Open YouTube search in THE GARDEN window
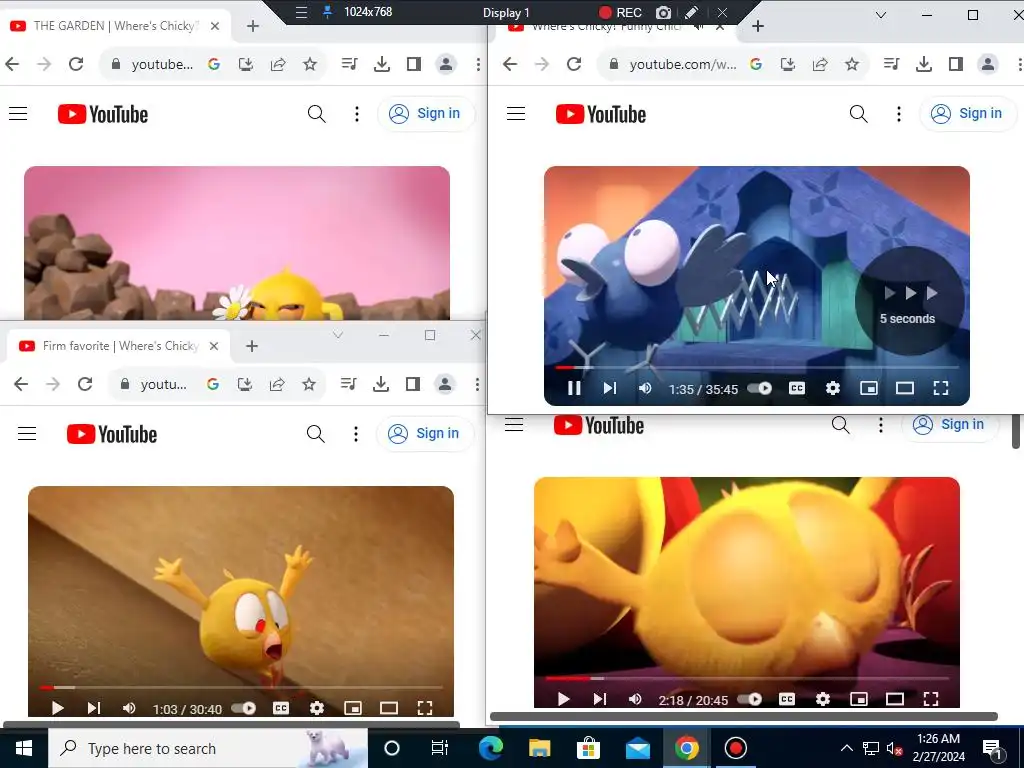 coord(317,114)
